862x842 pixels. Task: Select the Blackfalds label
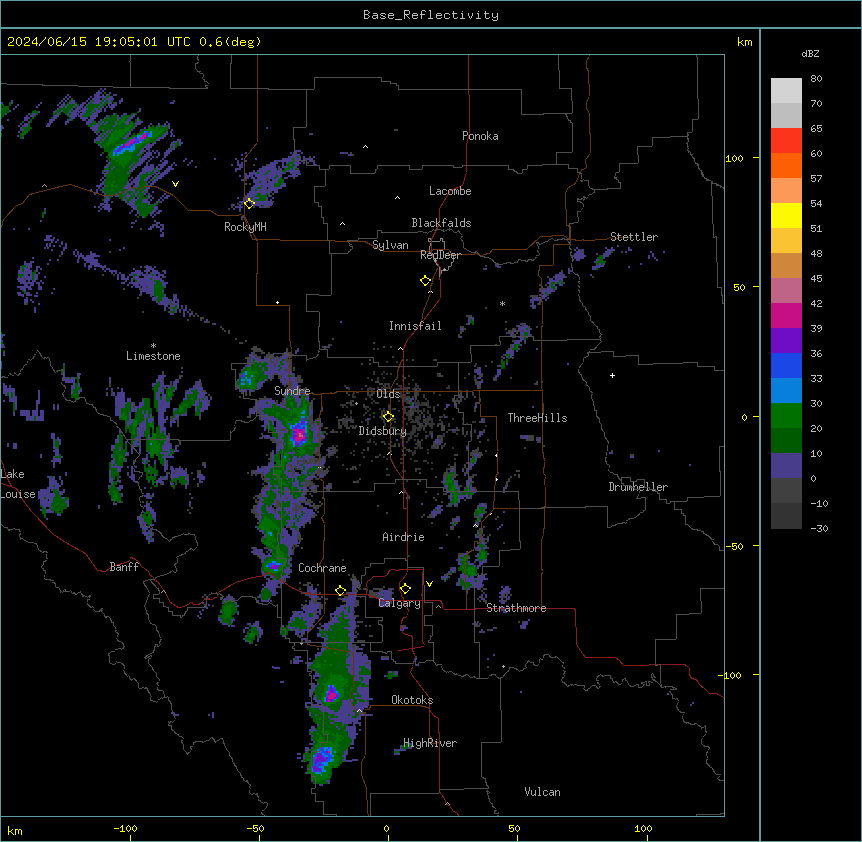[441, 223]
